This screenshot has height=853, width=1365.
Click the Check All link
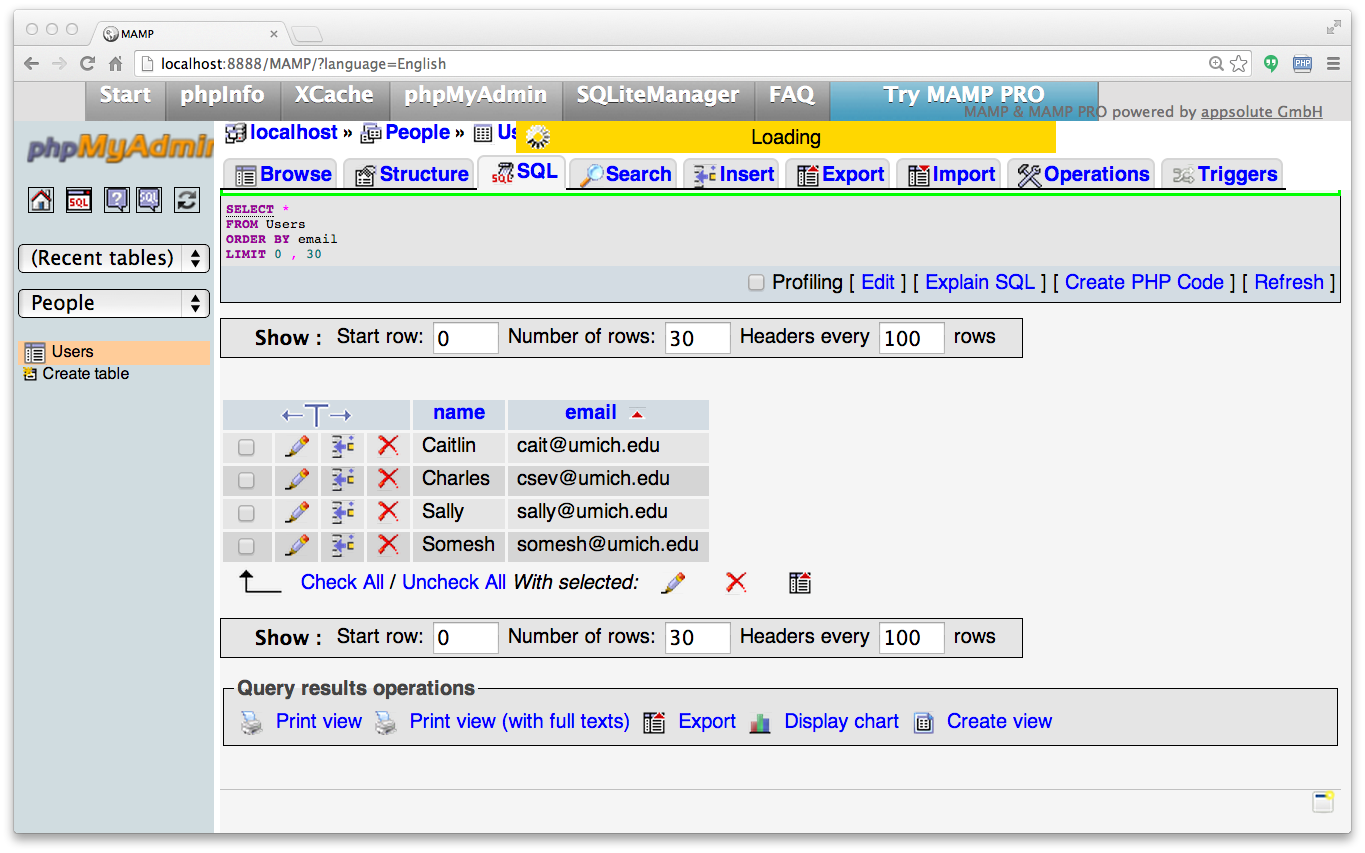tap(342, 582)
